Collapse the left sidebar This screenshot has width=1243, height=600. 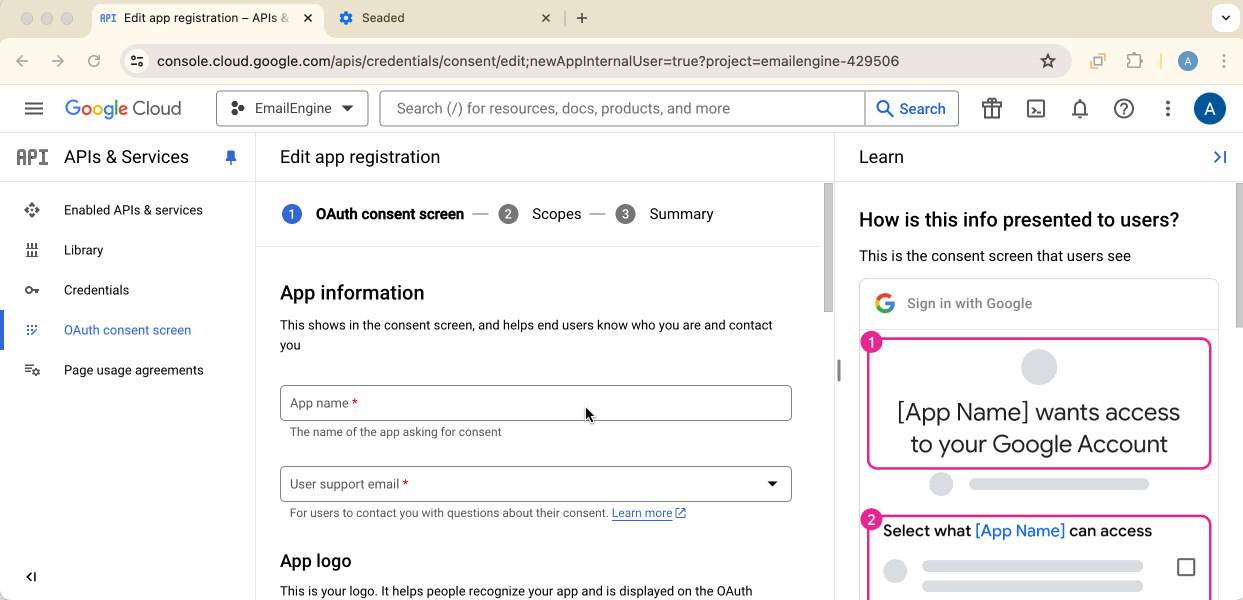[31, 576]
